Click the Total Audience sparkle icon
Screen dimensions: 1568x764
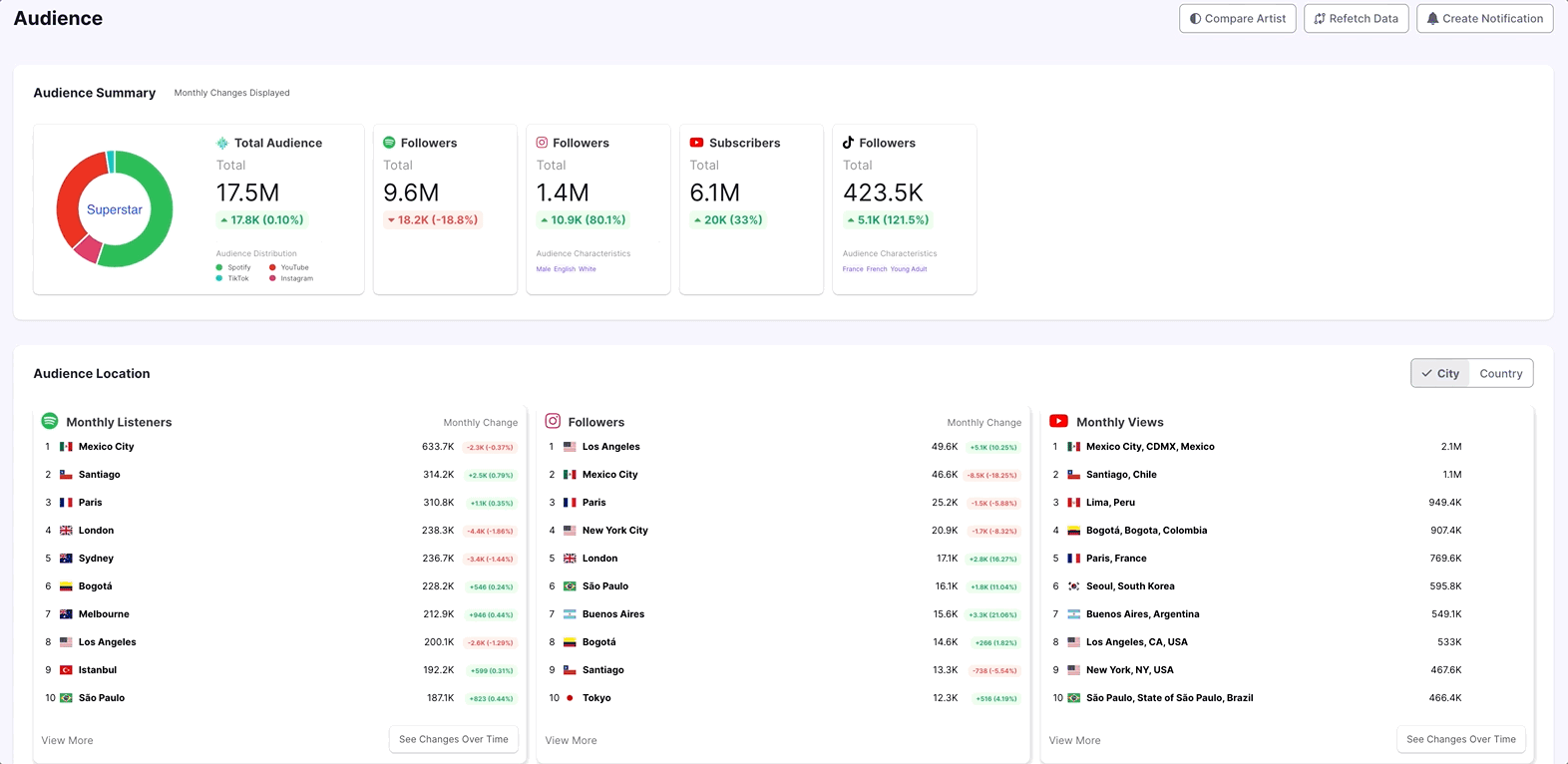[222, 143]
